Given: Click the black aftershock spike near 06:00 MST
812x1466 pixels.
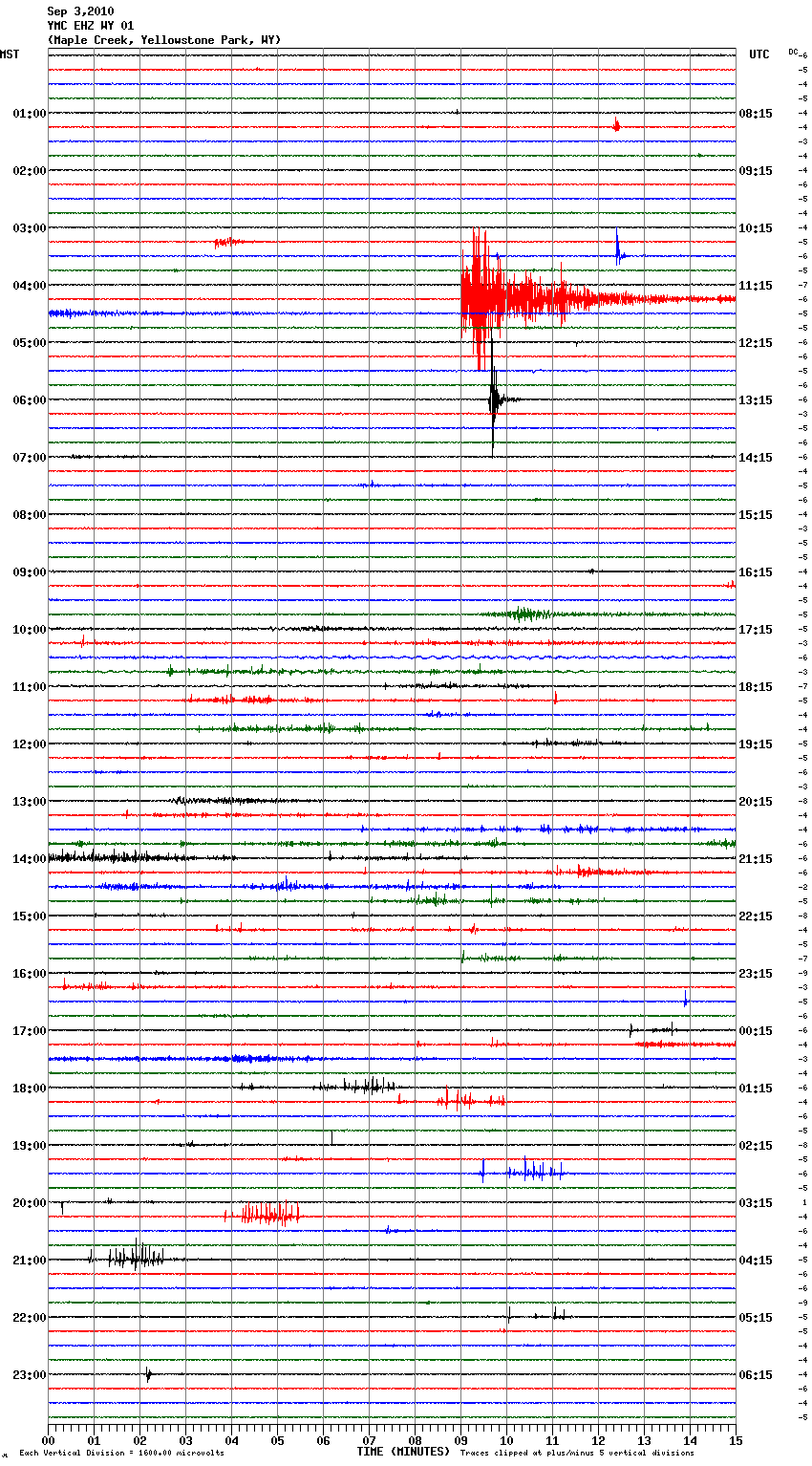Looking at the screenshot, I should (x=495, y=399).
